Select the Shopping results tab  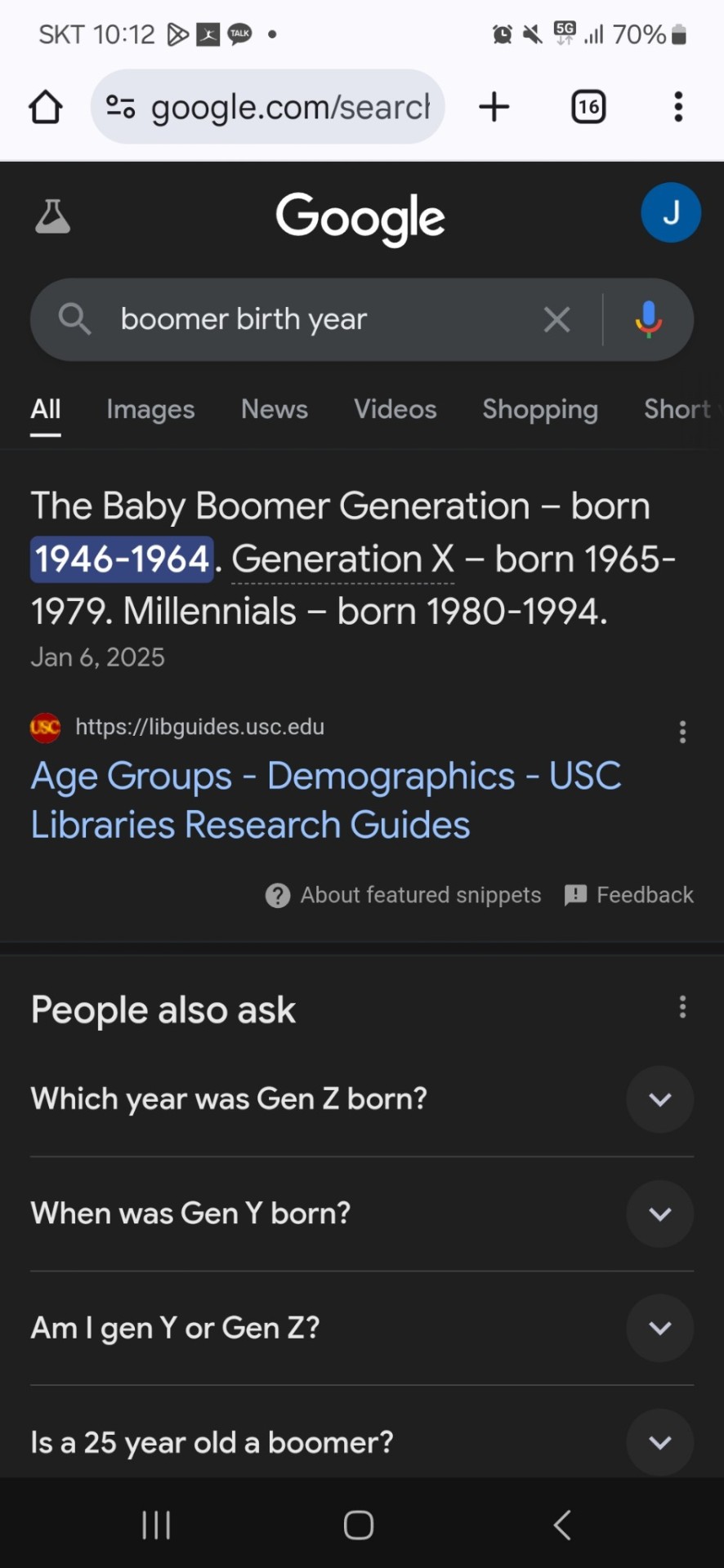pyautogui.click(x=540, y=409)
